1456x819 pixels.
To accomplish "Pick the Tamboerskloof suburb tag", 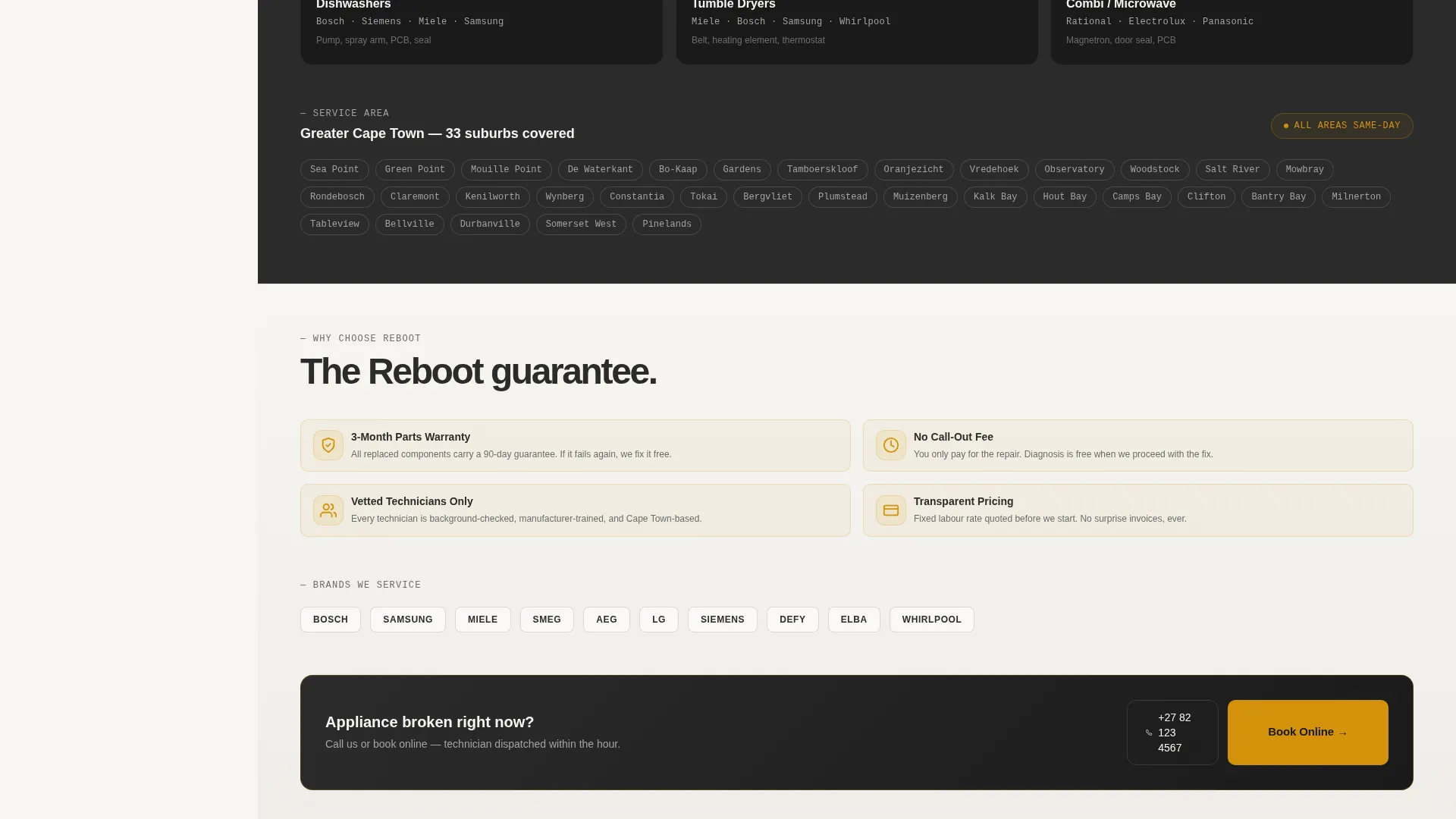I will point(822,170).
